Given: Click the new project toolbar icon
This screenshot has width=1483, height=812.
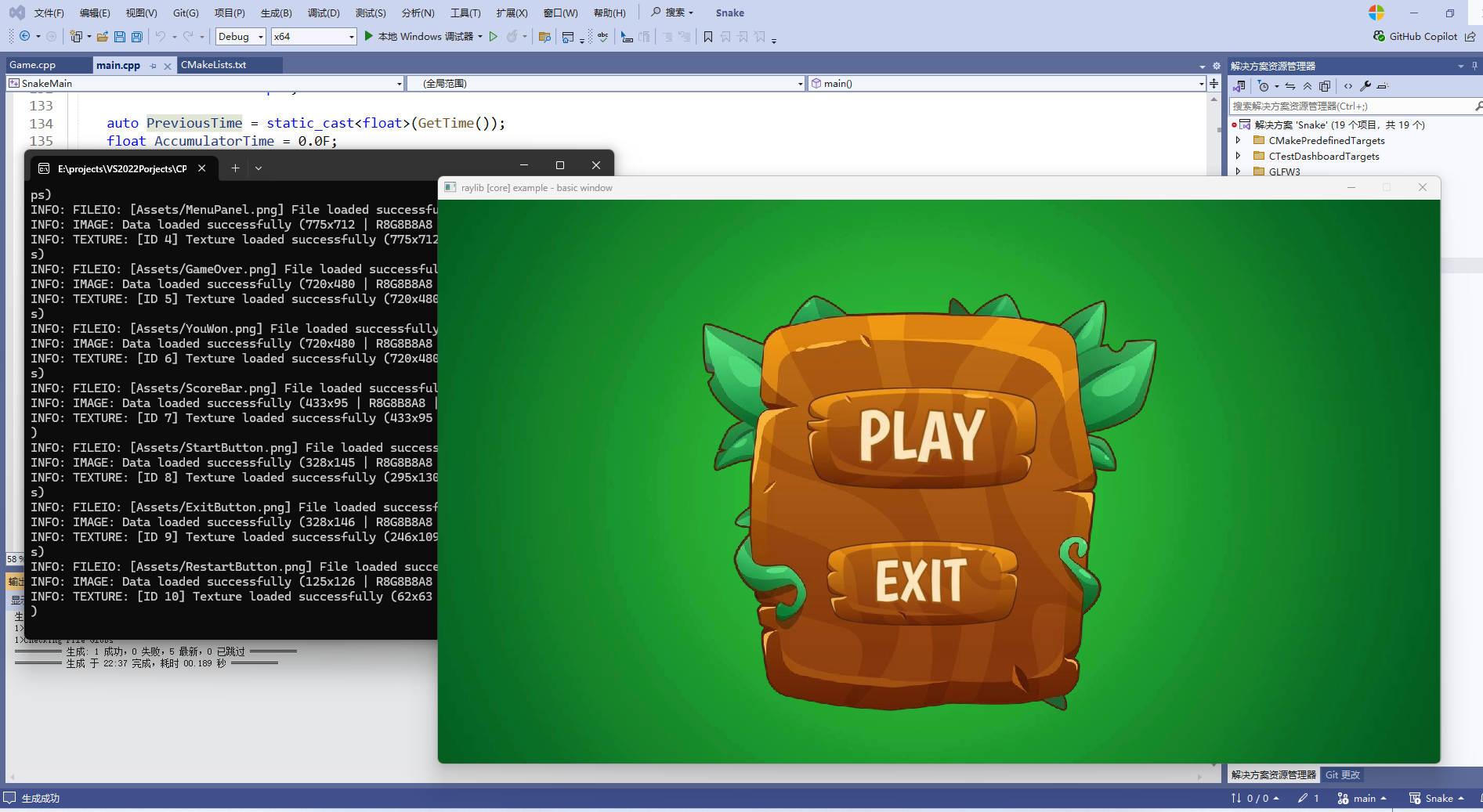Looking at the screenshot, I should tap(76, 36).
